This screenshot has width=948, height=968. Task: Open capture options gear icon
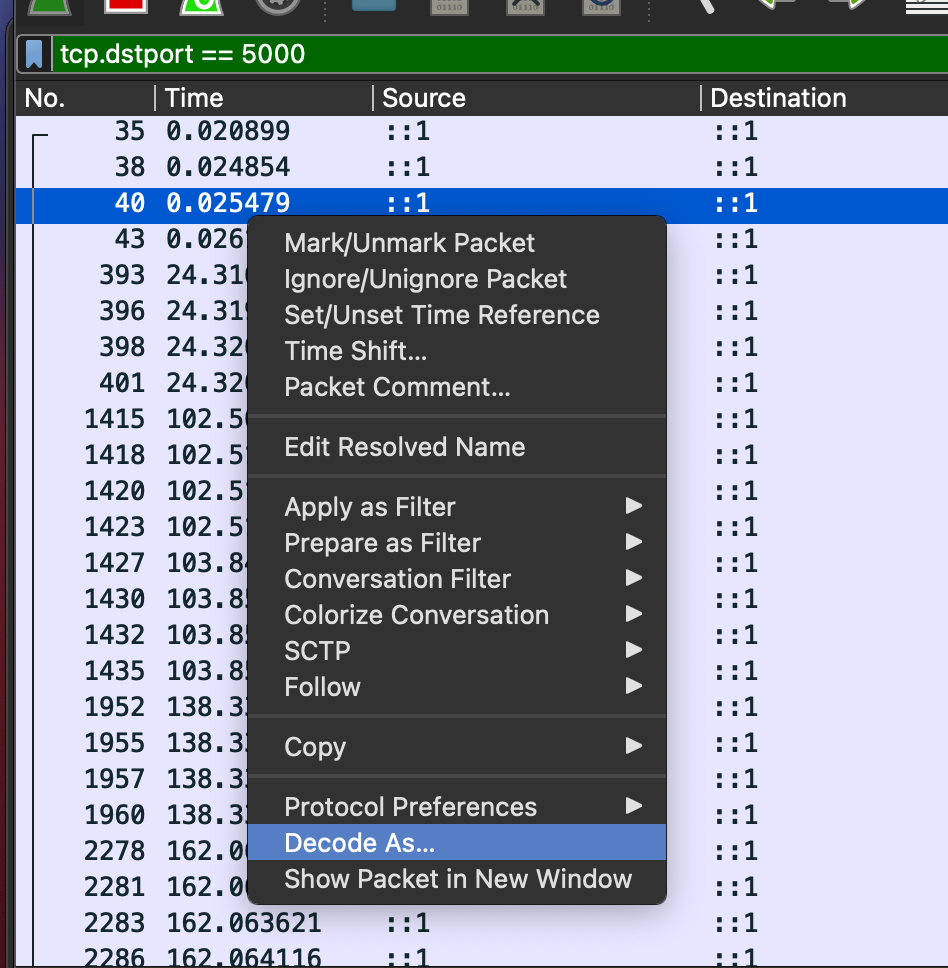tap(278, 7)
